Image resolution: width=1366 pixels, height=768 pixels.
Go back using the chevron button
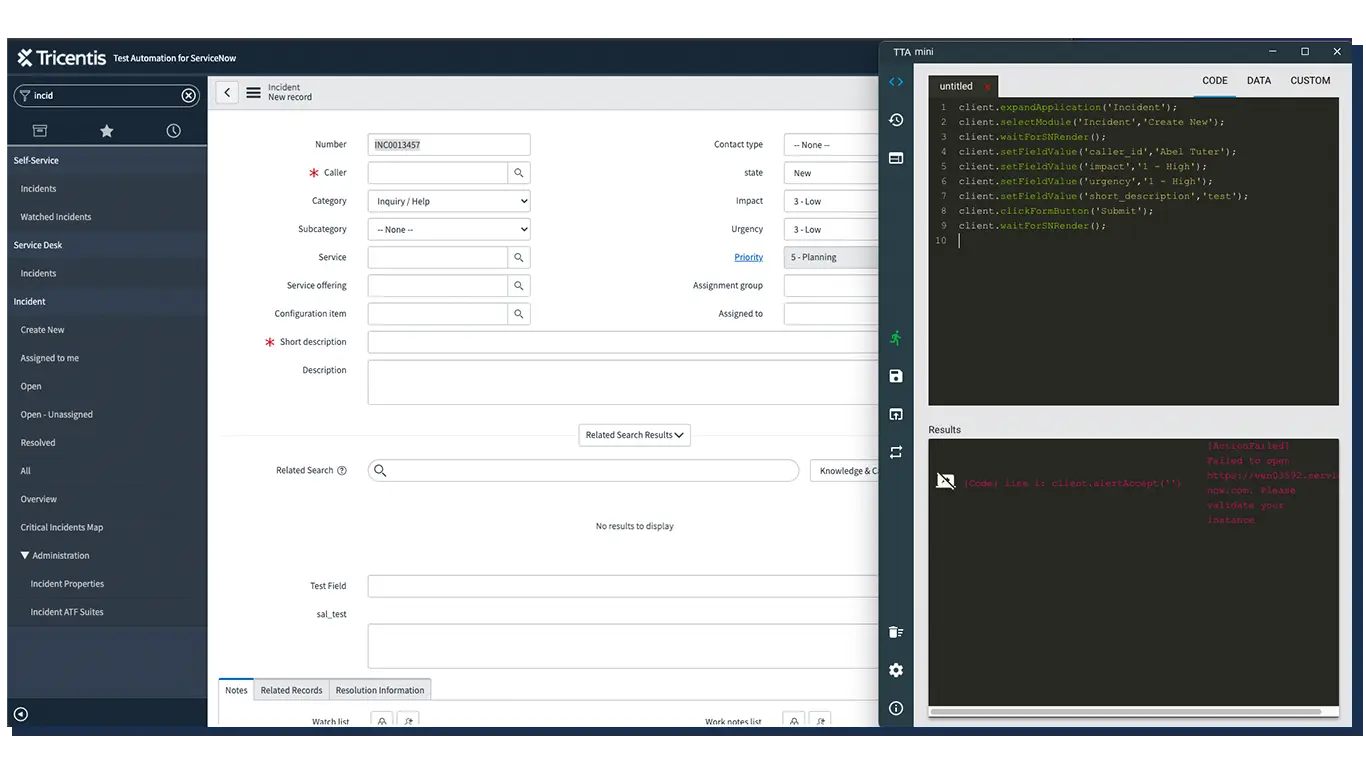point(227,92)
